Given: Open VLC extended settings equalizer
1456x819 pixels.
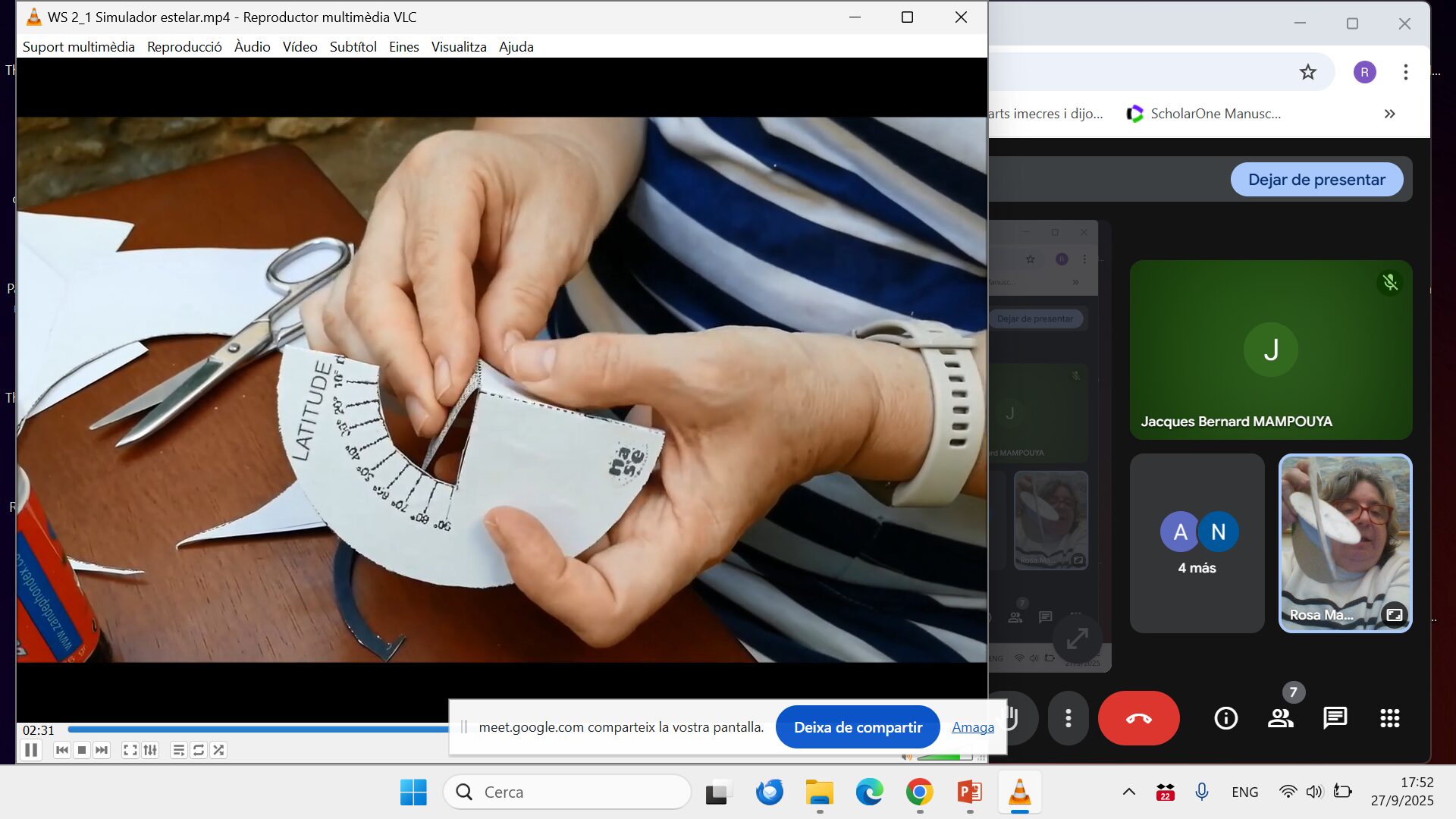Looking at the screenshot, I should pyautogui.click(x=150, y=750).
